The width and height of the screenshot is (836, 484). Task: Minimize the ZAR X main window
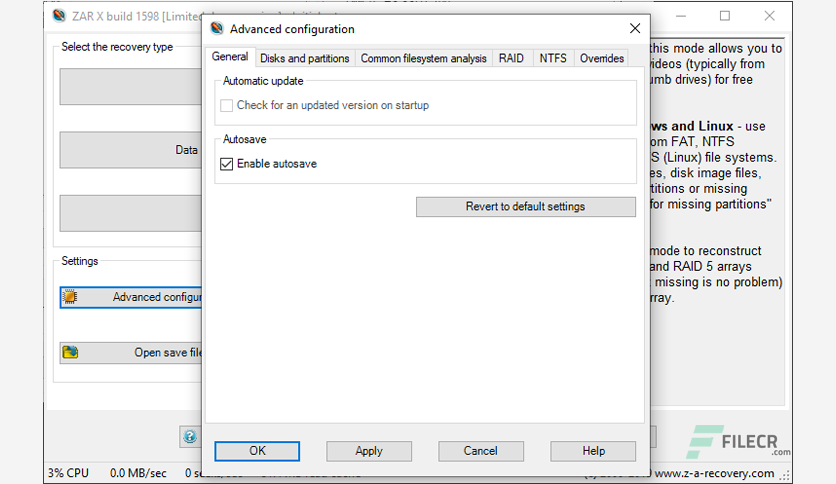(681, 16)
